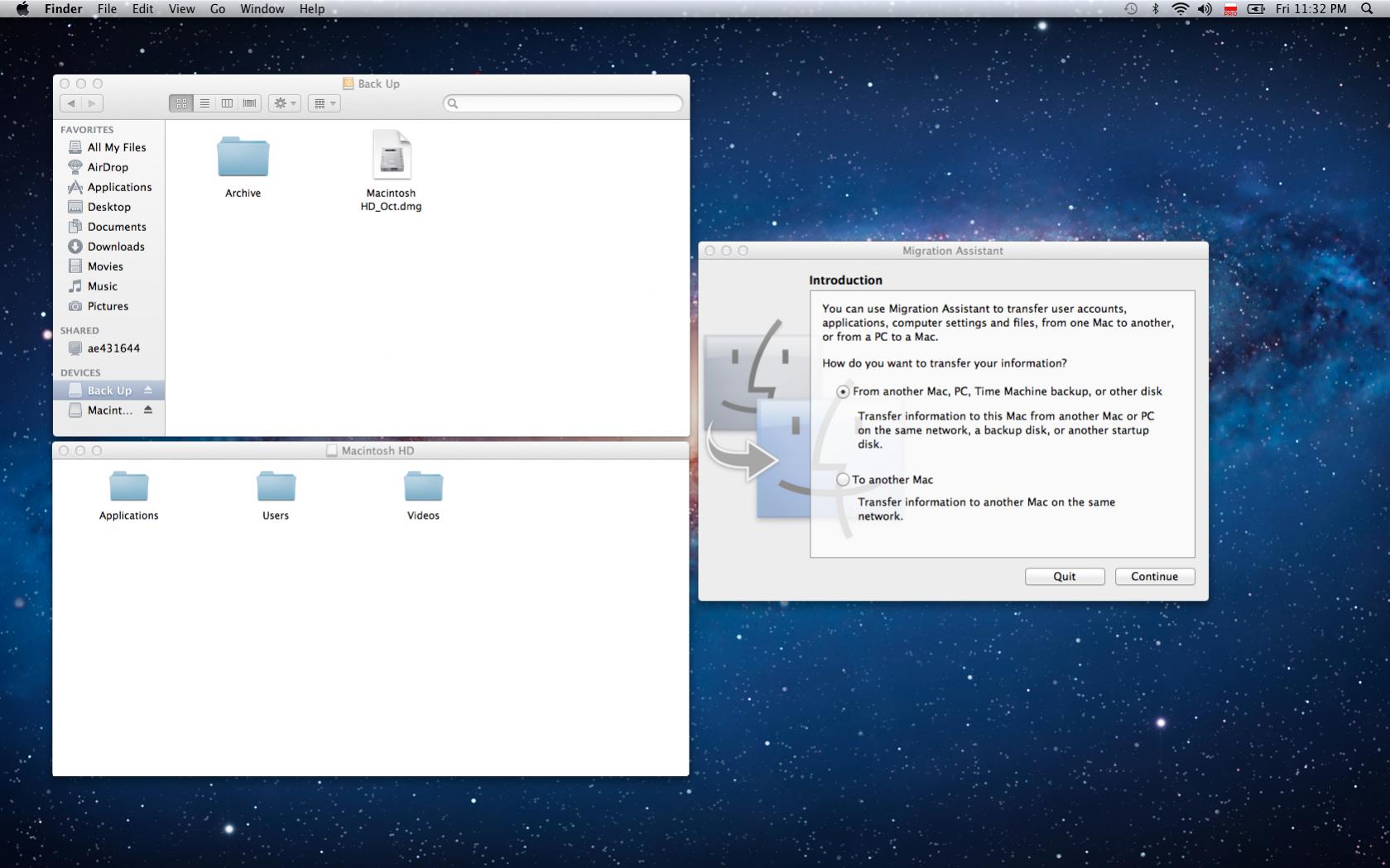Choose 'To another Mac' option

[x=843, y=480]
